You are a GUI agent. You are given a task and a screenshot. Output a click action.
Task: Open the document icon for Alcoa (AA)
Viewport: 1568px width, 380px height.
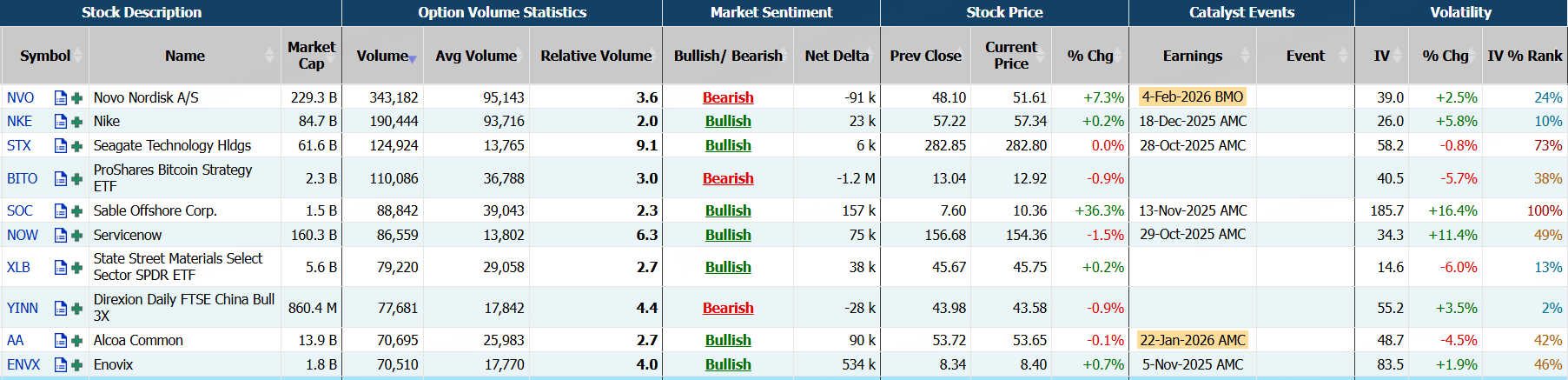click(61, 341)
